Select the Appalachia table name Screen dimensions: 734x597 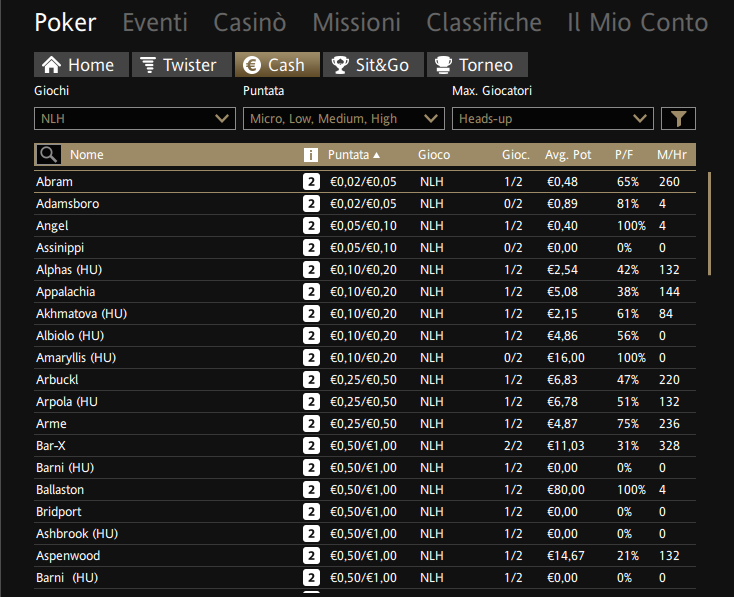[x=66, y=292]
